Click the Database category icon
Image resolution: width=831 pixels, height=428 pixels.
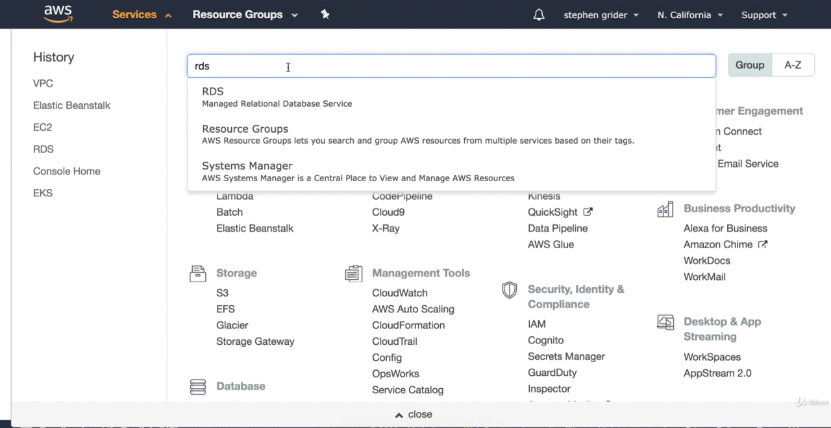(198, 386)
